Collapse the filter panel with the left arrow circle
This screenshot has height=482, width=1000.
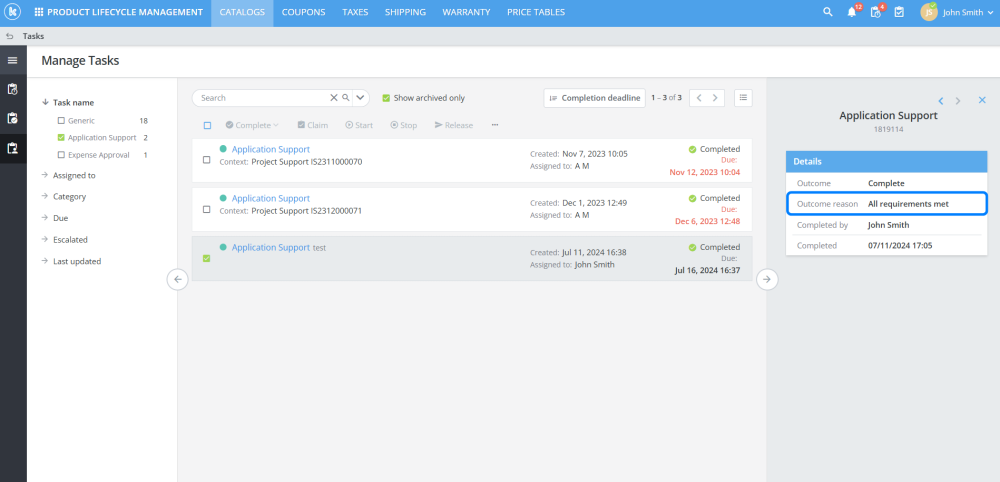pos(177,279)
